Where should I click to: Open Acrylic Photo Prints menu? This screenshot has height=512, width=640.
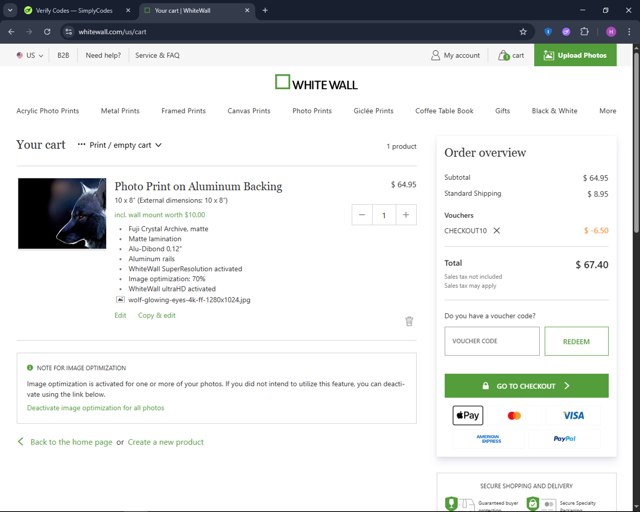point(47,111)
